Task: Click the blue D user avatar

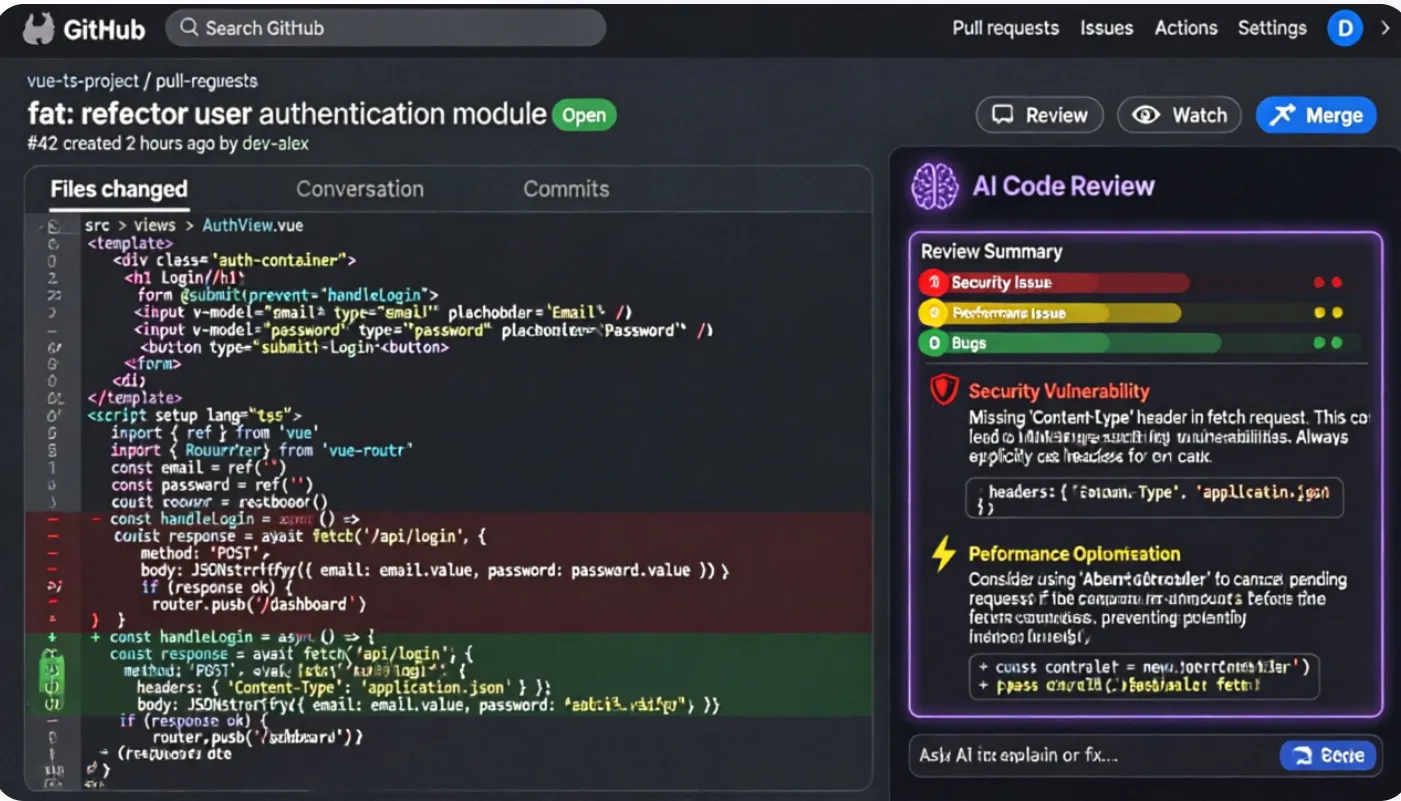Action: tap(1345, 28)
